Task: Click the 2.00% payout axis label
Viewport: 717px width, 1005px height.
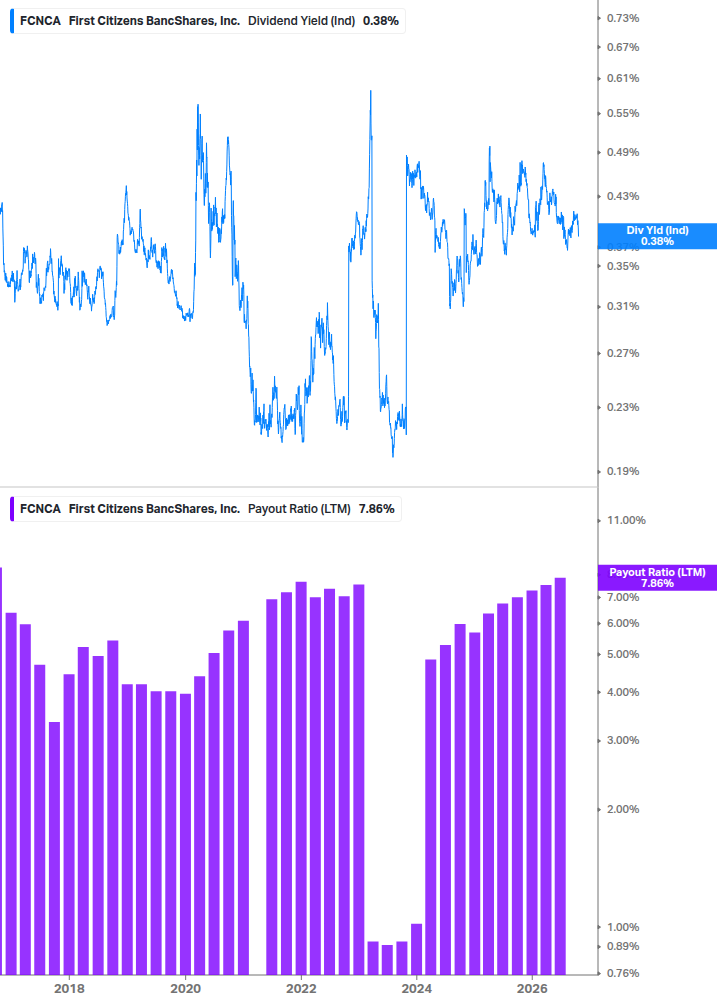Action: click(x=623, y=809)
